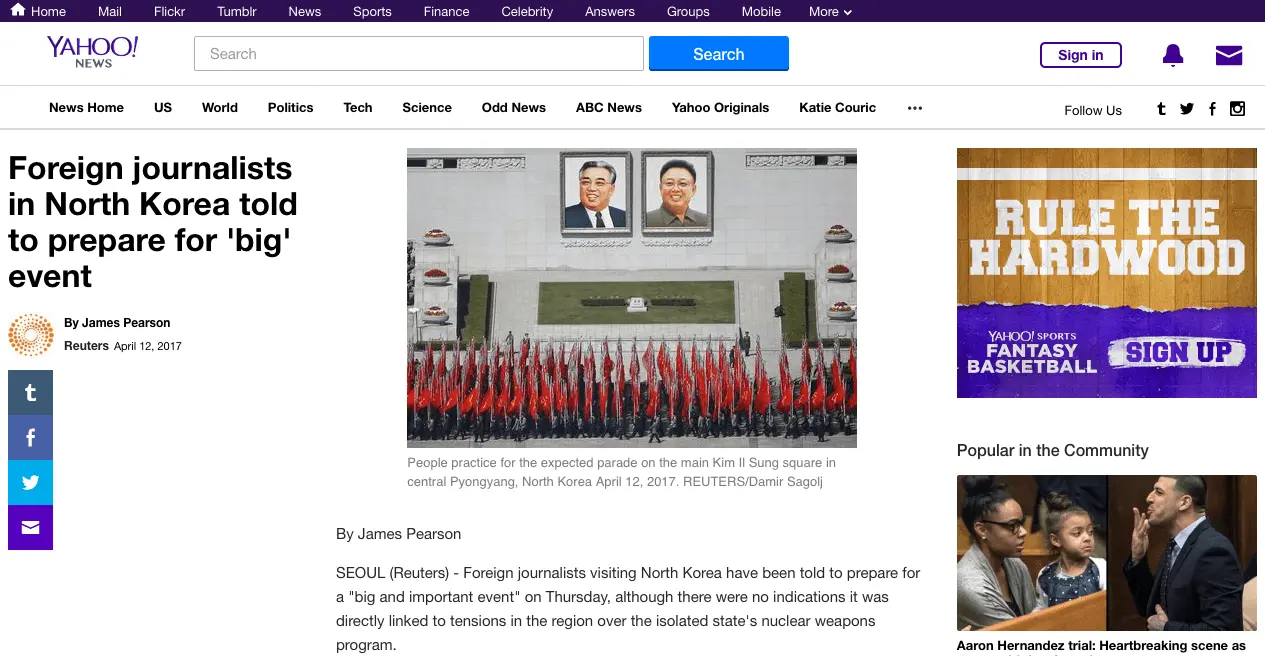Expand the More dropdown in top bar
This screenshot has height=656, width=1265.
pos(830,12)
